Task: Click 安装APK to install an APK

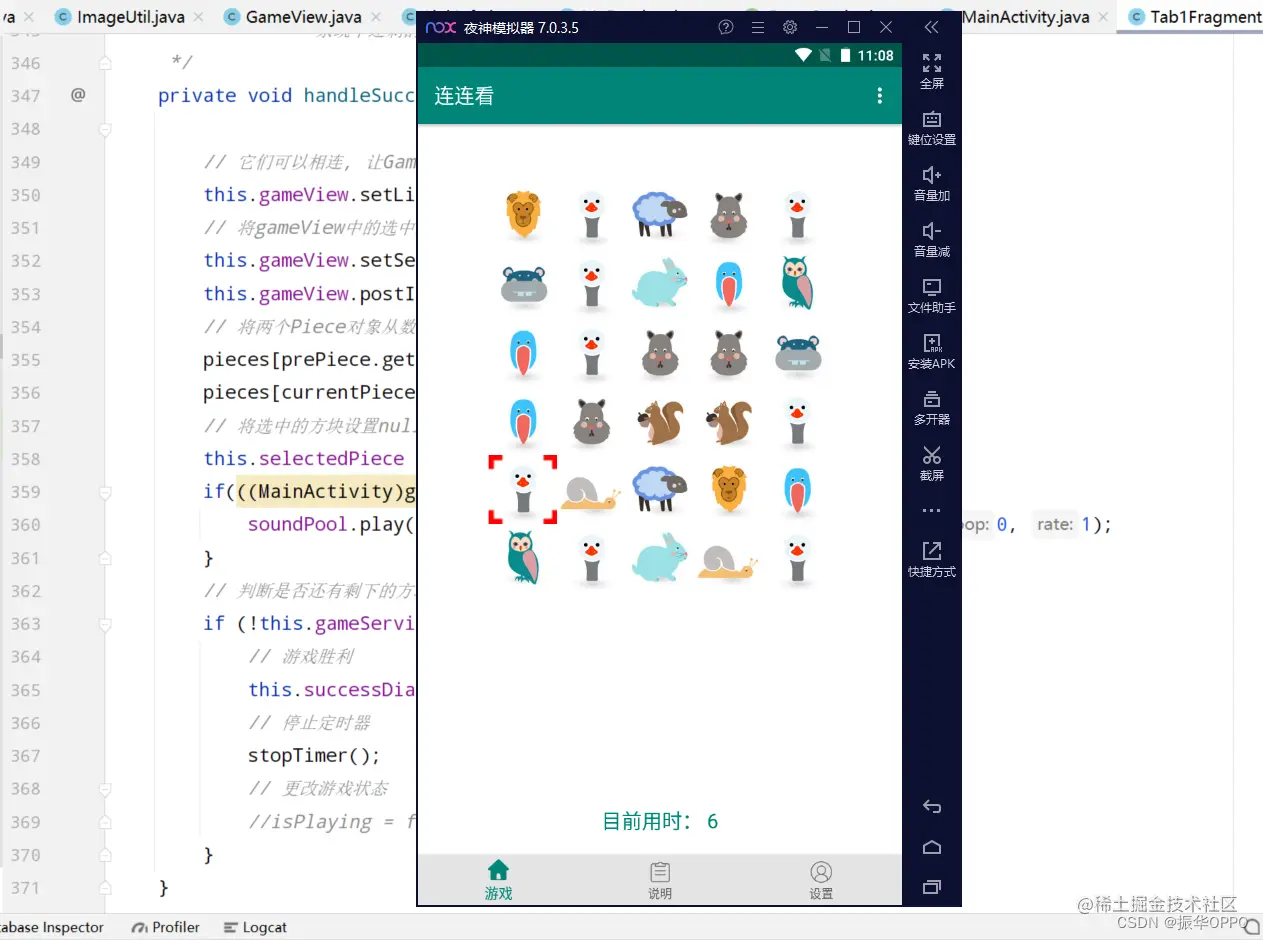Action: (931, 351)
